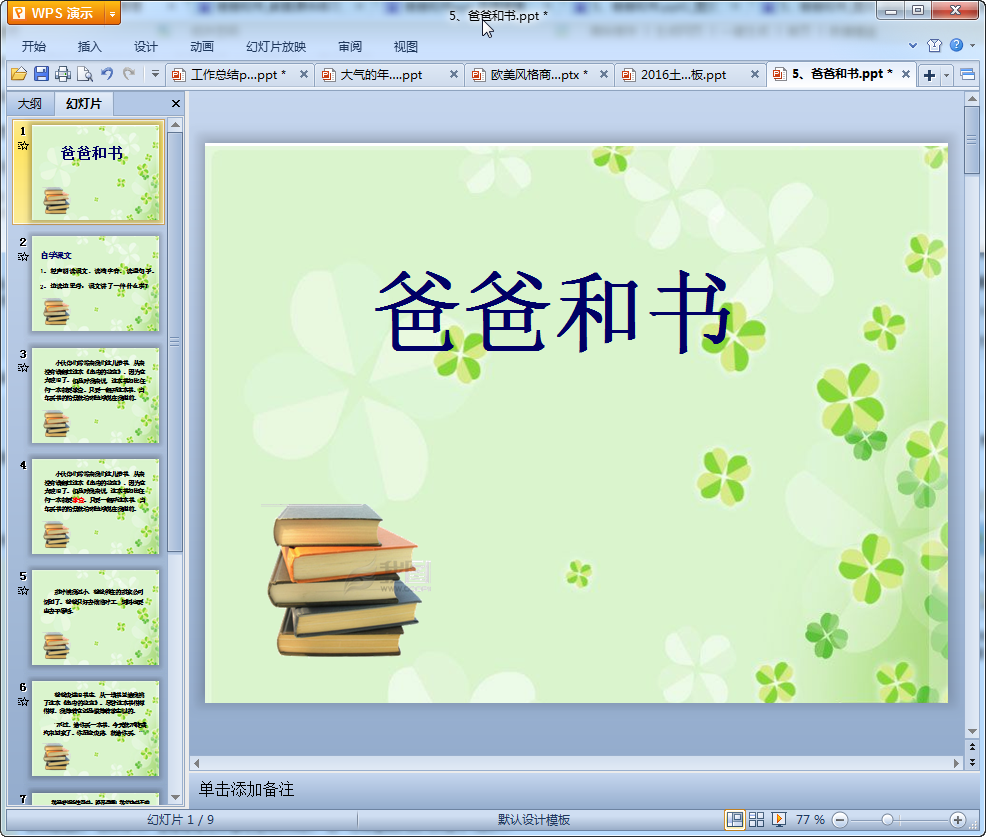This screenshot has height=837, width=986.
Task: Close the slide thumbnail pane
Action: 175,104
